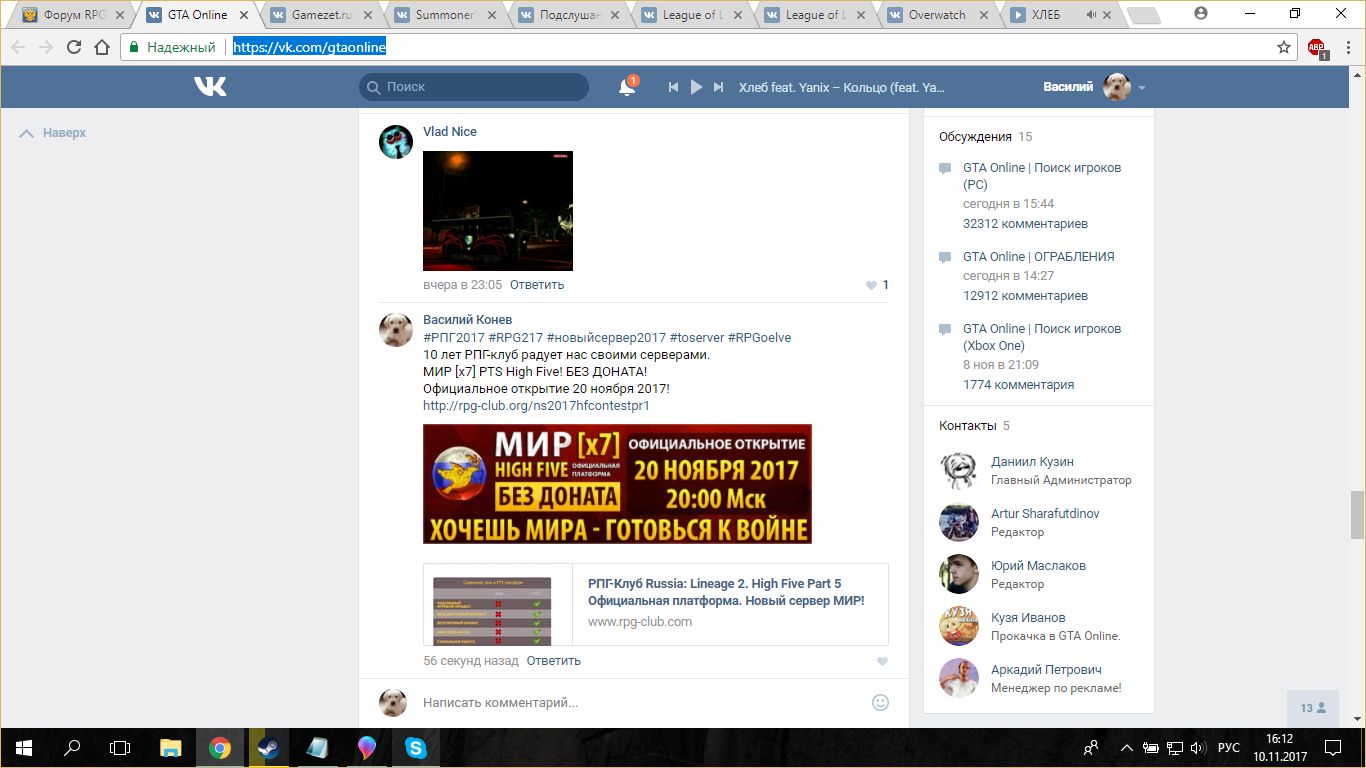Open Vlad Nice's attached screenshot
1366x768 pixels.
498,211
